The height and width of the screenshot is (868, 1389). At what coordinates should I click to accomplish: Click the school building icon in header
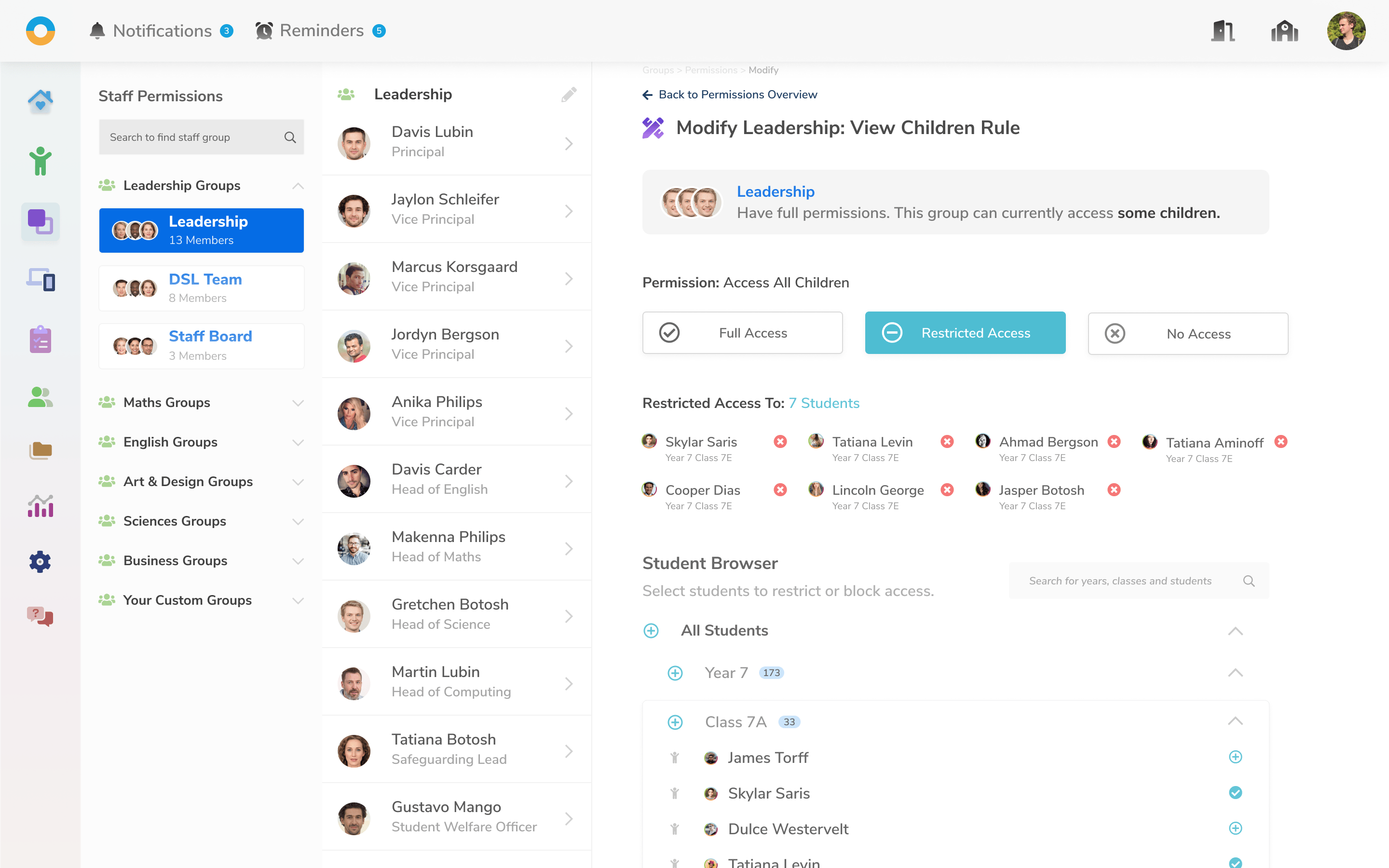point(1284,31)
